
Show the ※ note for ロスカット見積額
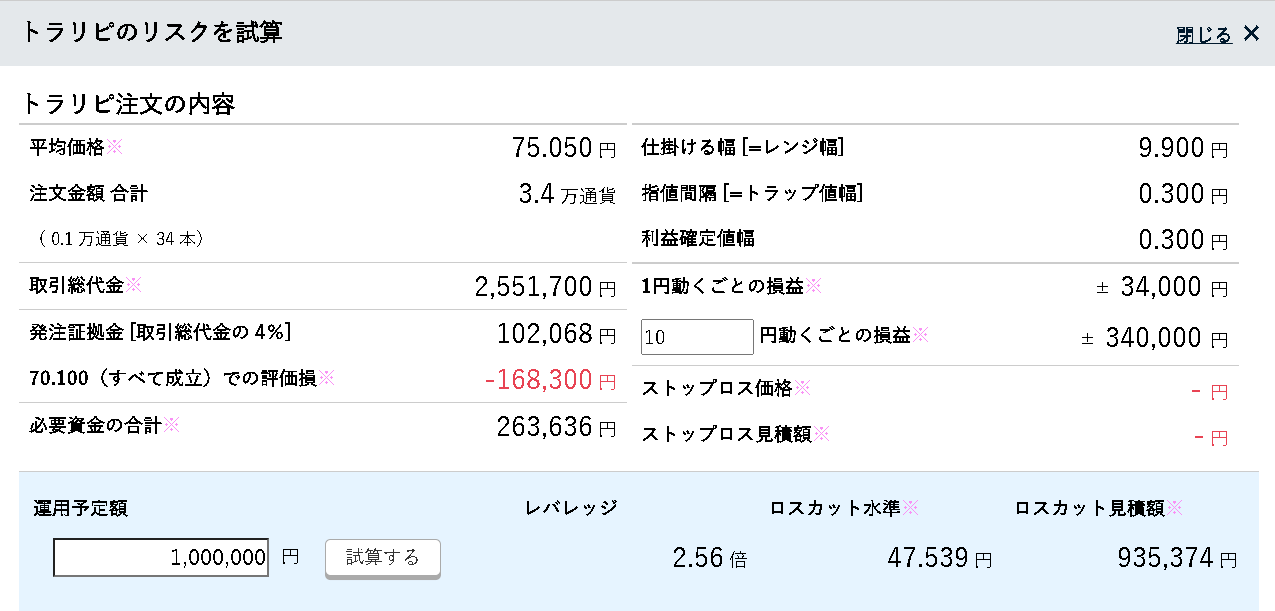[x=1174, y=508]
